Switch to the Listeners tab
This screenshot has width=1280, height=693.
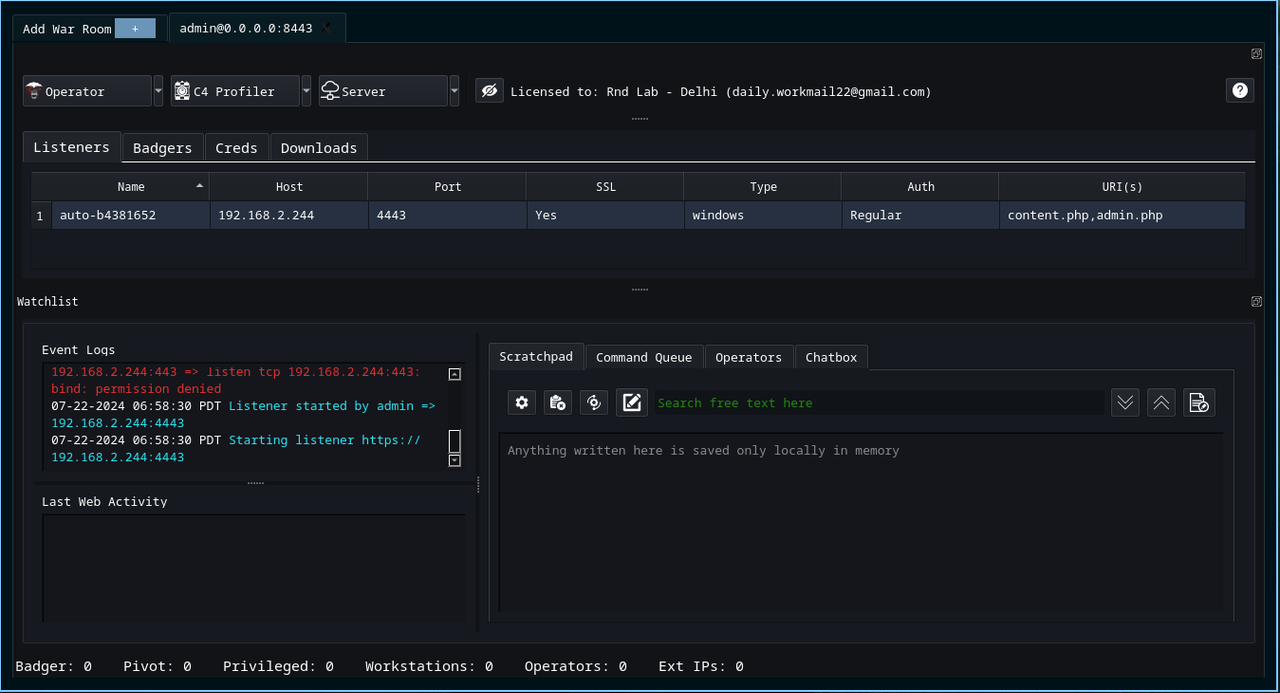pyautogui.click(x=72, y=147)
